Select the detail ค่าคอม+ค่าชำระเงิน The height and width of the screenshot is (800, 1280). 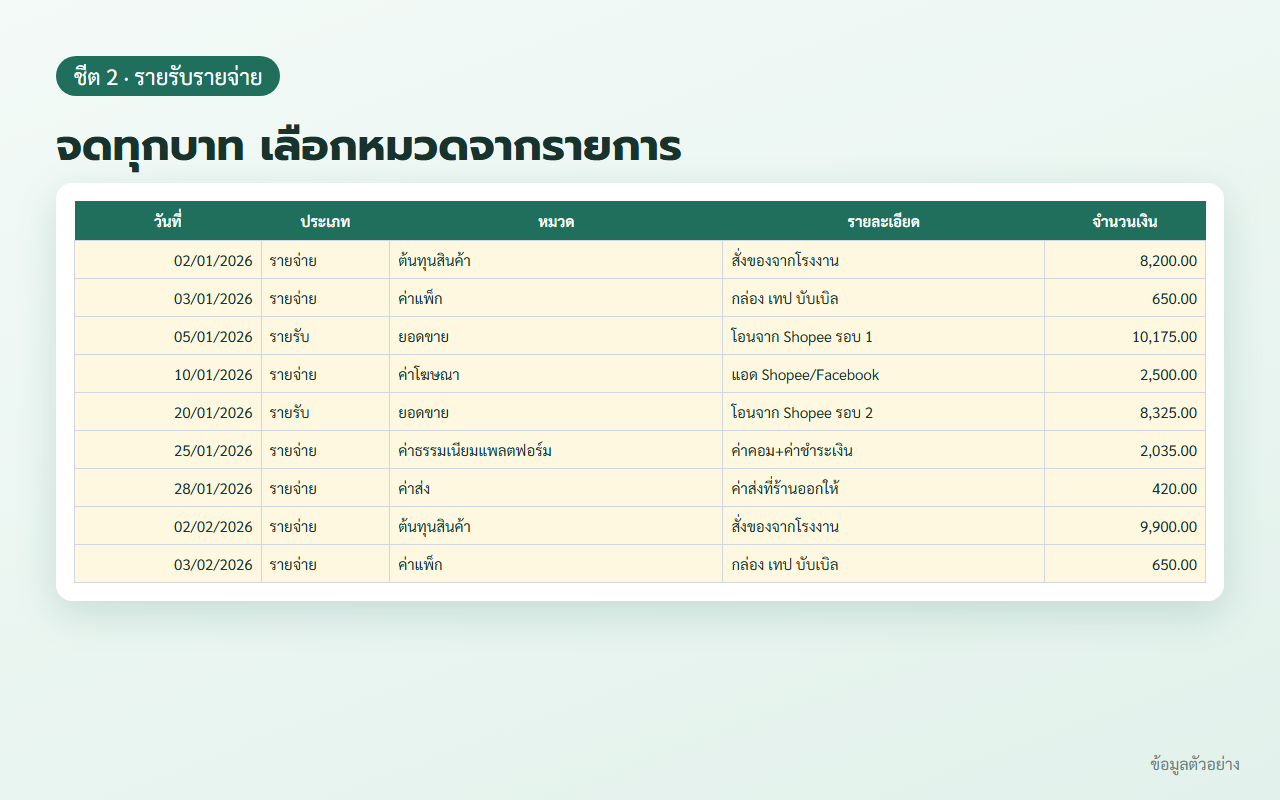(883, 450)
